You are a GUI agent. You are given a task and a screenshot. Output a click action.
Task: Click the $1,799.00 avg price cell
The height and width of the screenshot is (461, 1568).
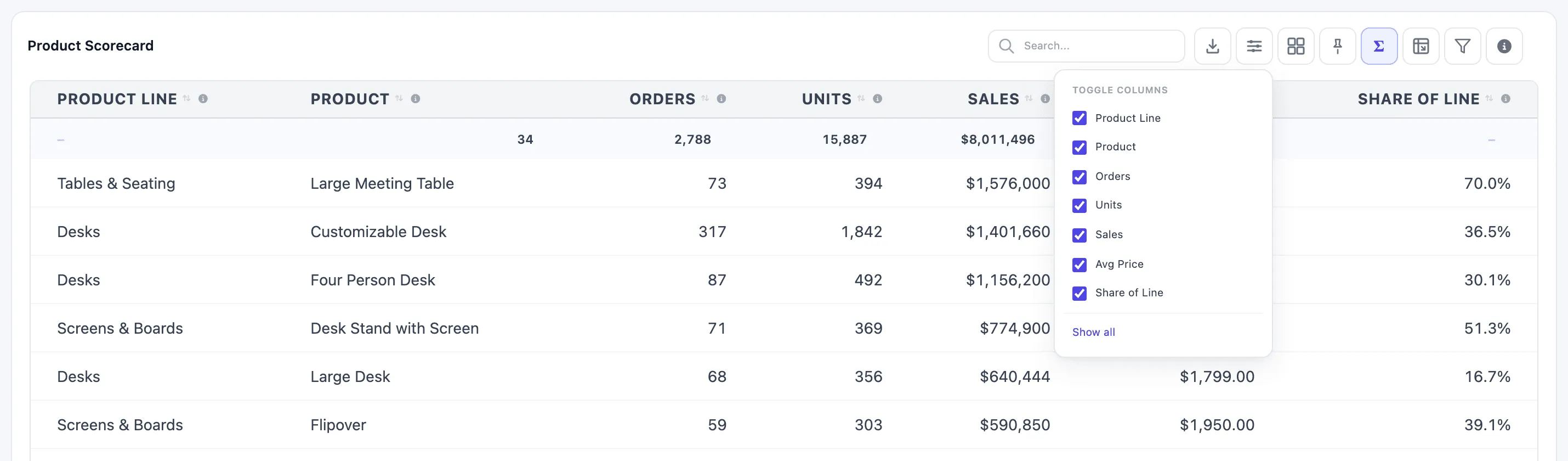[x=1217, y=376]
